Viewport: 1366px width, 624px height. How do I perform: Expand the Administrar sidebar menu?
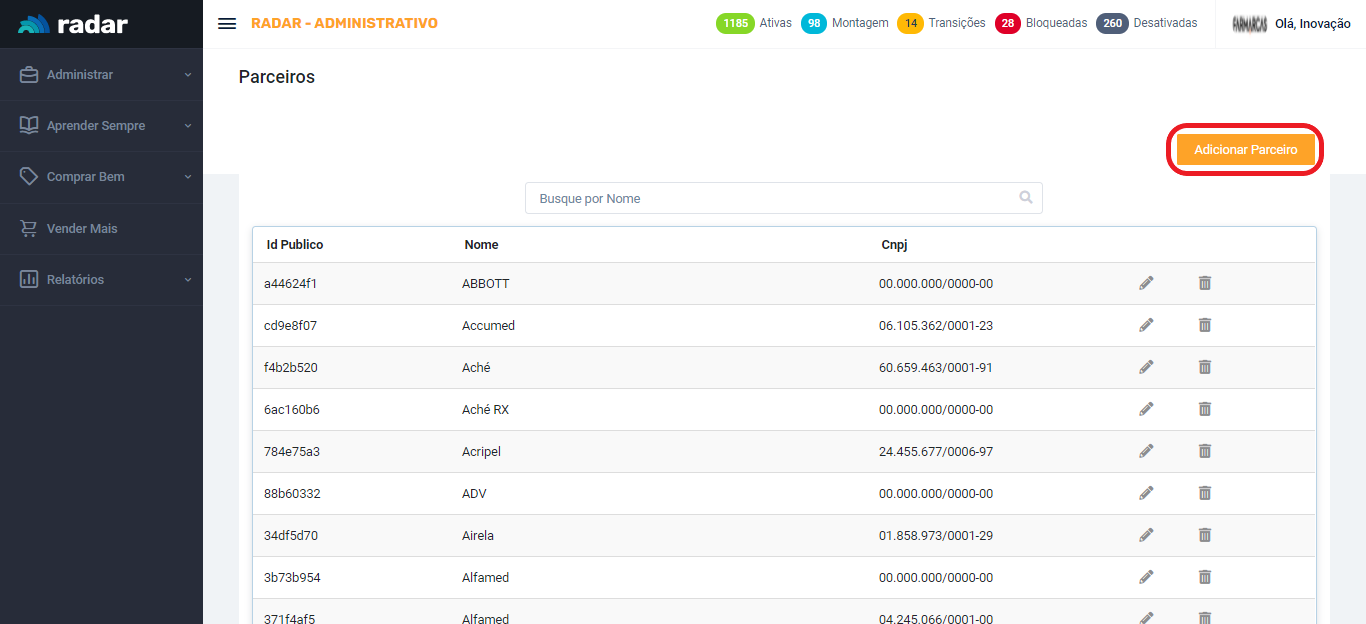[x=101, y=75]
